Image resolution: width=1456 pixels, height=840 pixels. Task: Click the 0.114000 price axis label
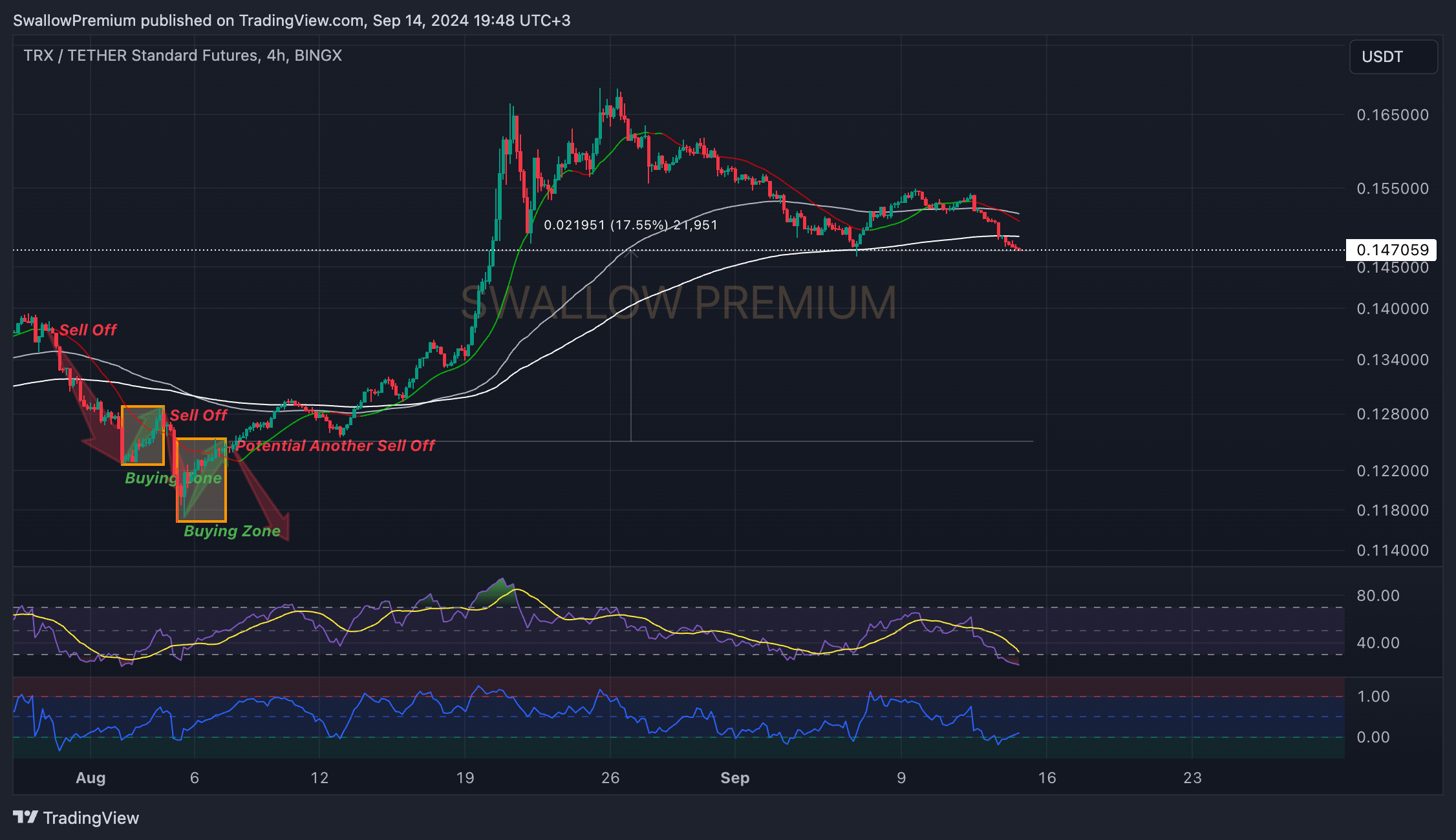point(1393,551)
